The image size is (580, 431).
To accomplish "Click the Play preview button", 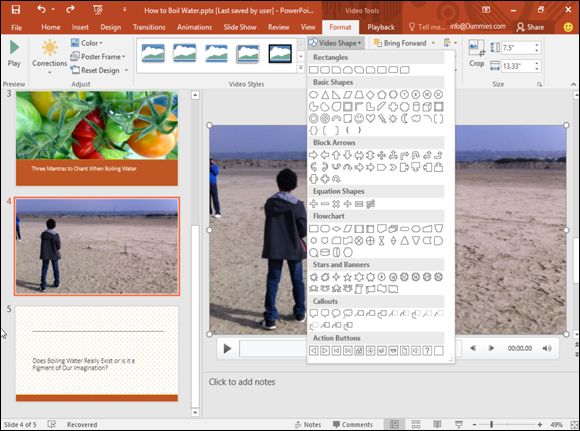I will click(x=14, y=54).
